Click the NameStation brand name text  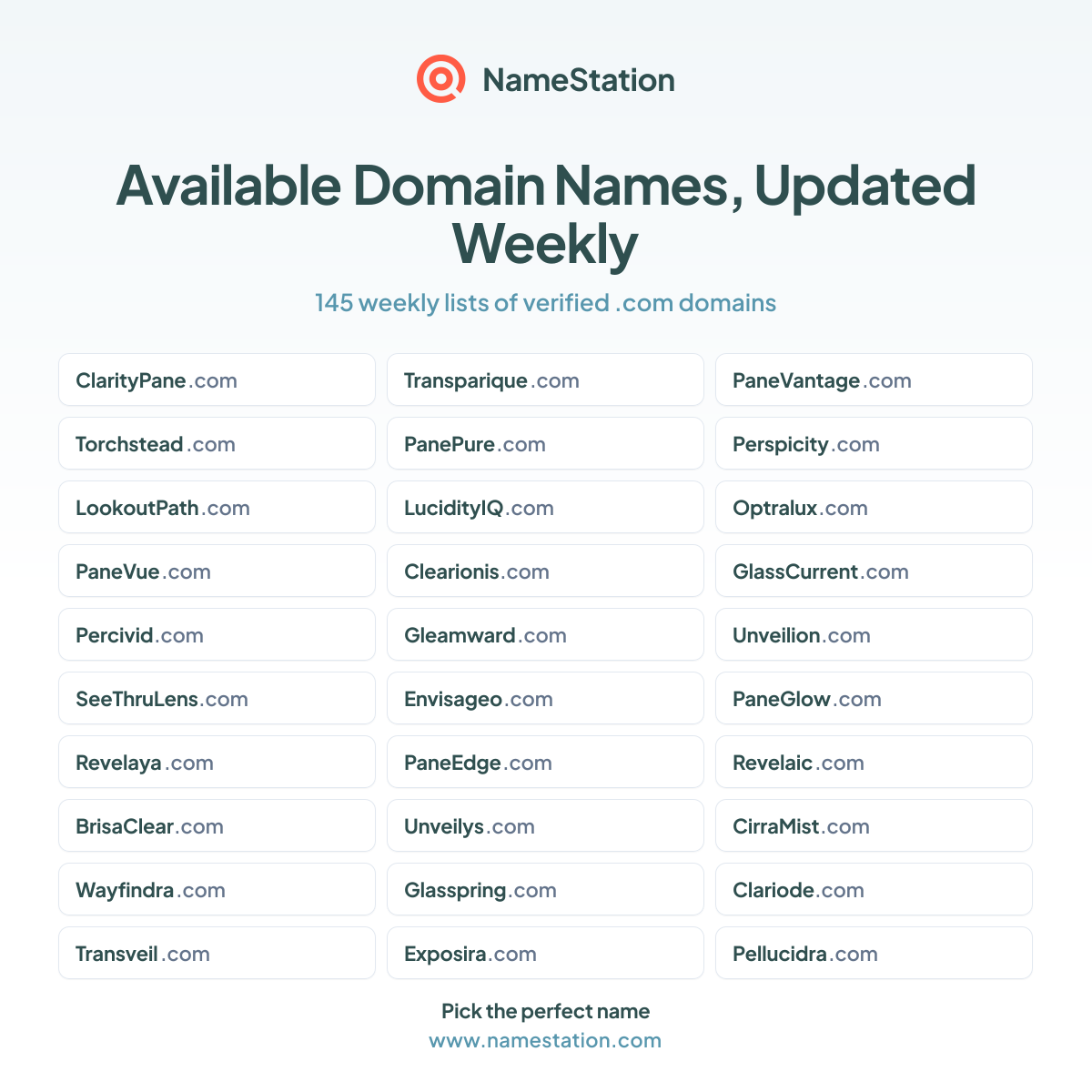579,80
